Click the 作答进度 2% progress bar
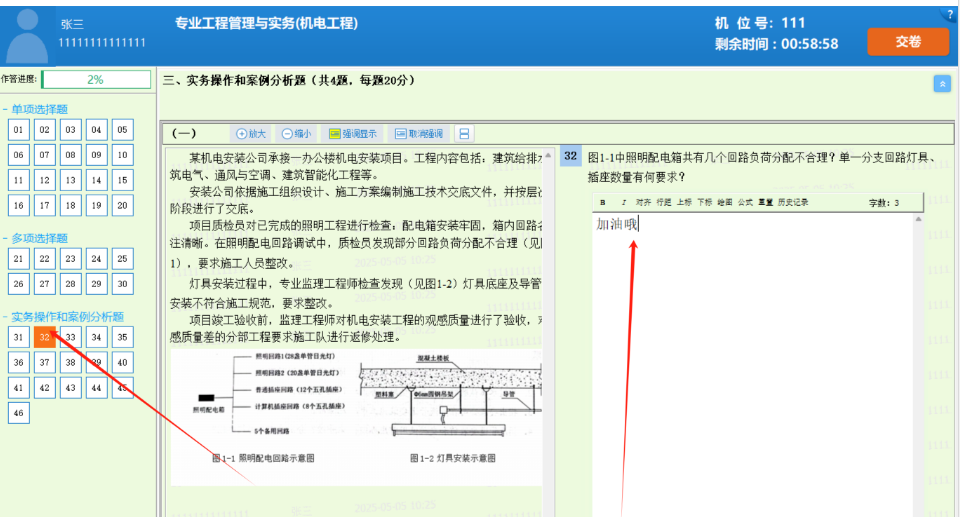 point(96,80)
